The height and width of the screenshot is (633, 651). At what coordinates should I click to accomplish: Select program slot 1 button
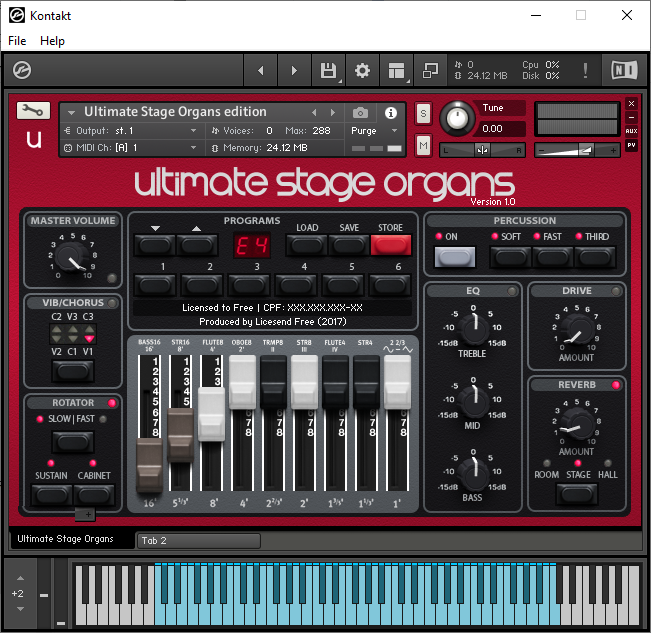(x=155, y=286)
